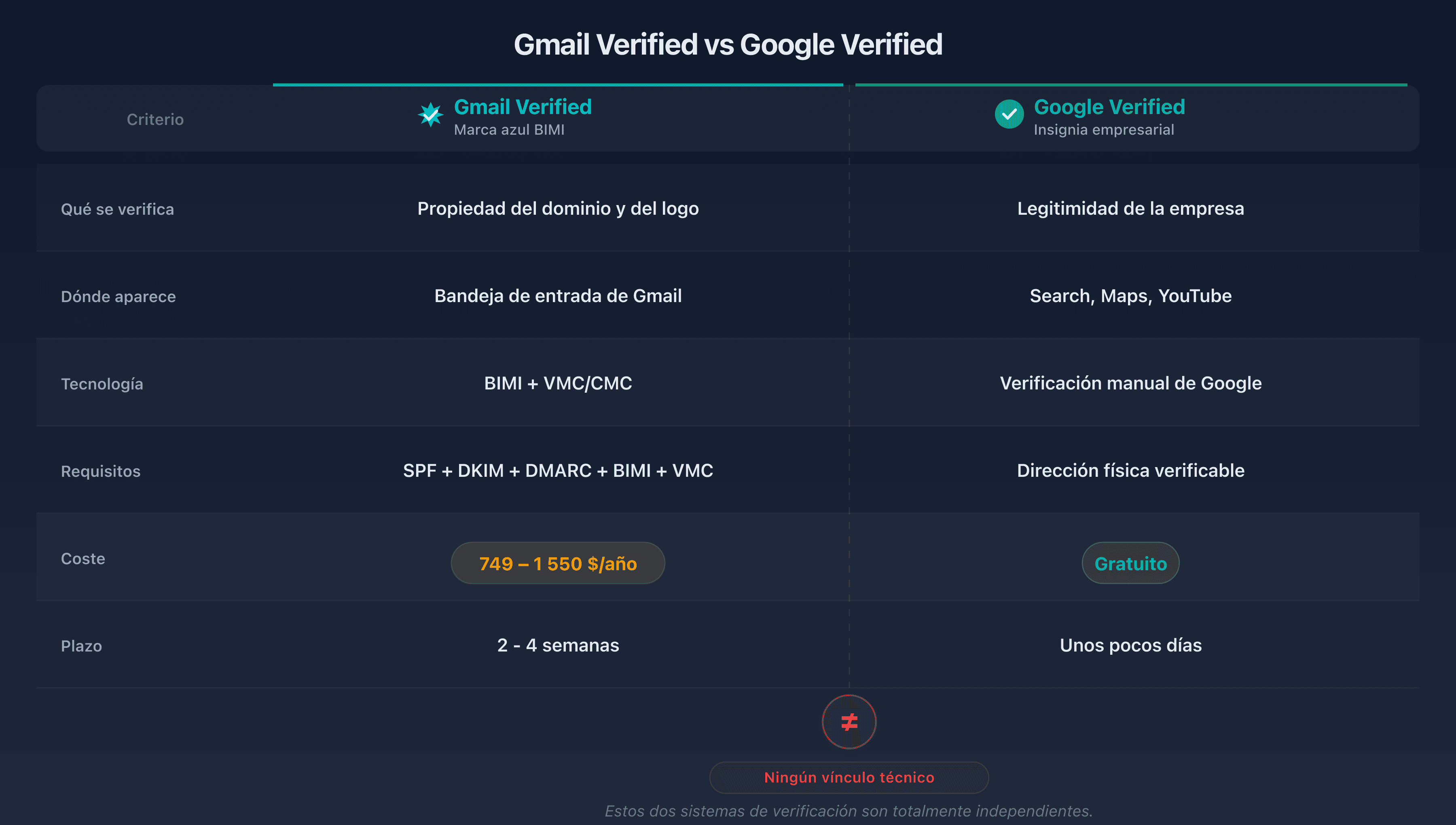This screenshot has height=825, width=1456.
Task: Select the 'Gmail Verified' column heading
Action: click(523, 106)
